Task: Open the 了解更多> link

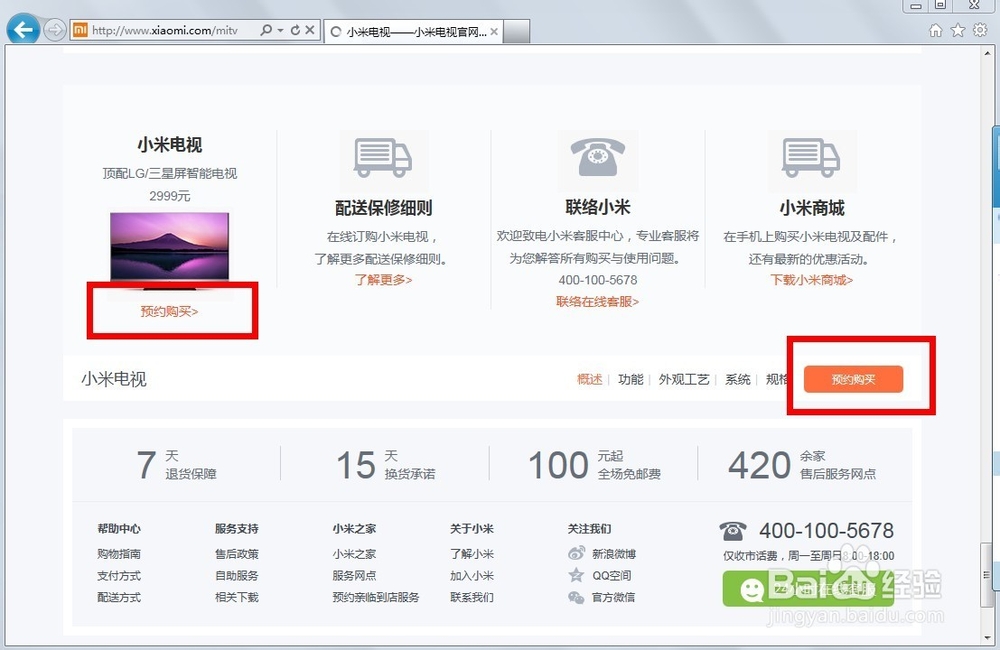Action: [384, 279]
